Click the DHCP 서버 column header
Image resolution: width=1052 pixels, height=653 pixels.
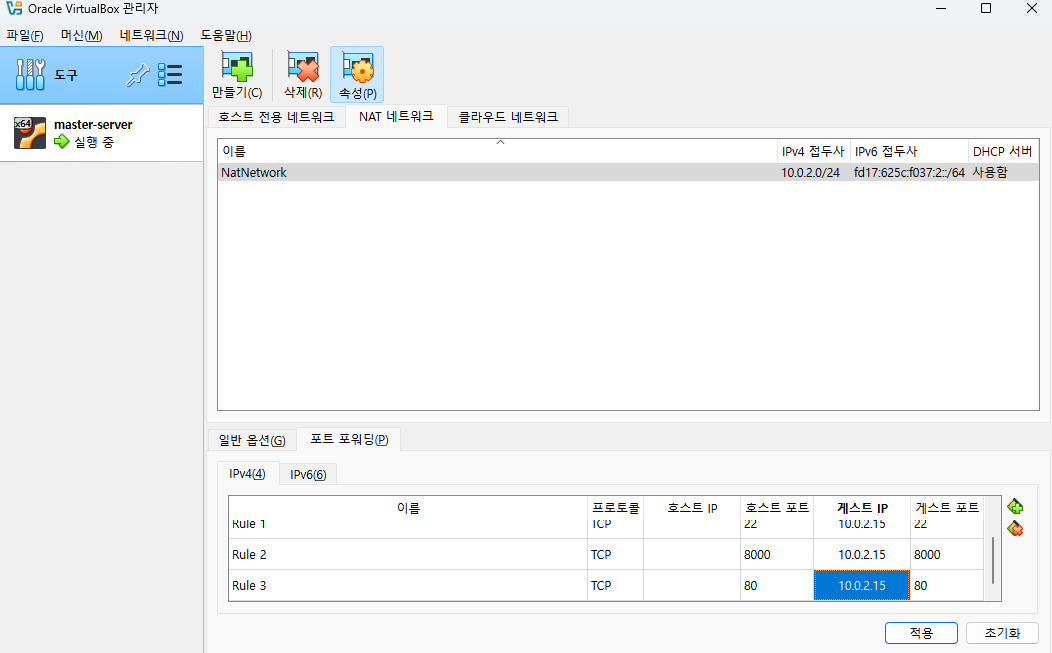pos(1003,151)
